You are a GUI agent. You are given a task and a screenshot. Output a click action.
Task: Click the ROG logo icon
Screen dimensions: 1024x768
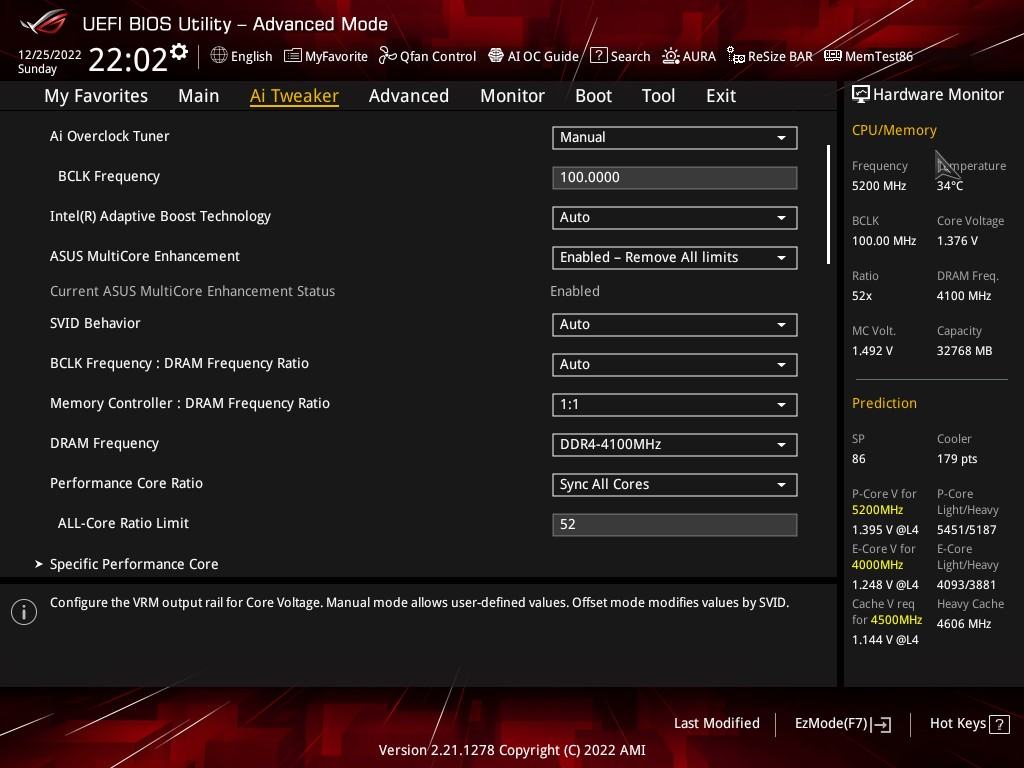(x=43, y=22)
